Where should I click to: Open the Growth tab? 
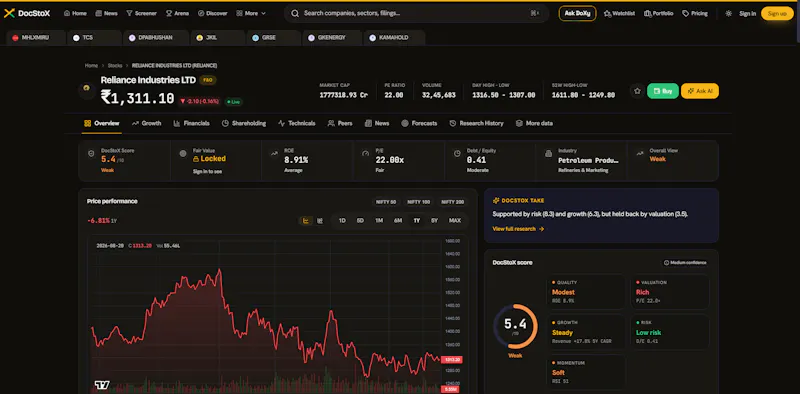(146, 124)
